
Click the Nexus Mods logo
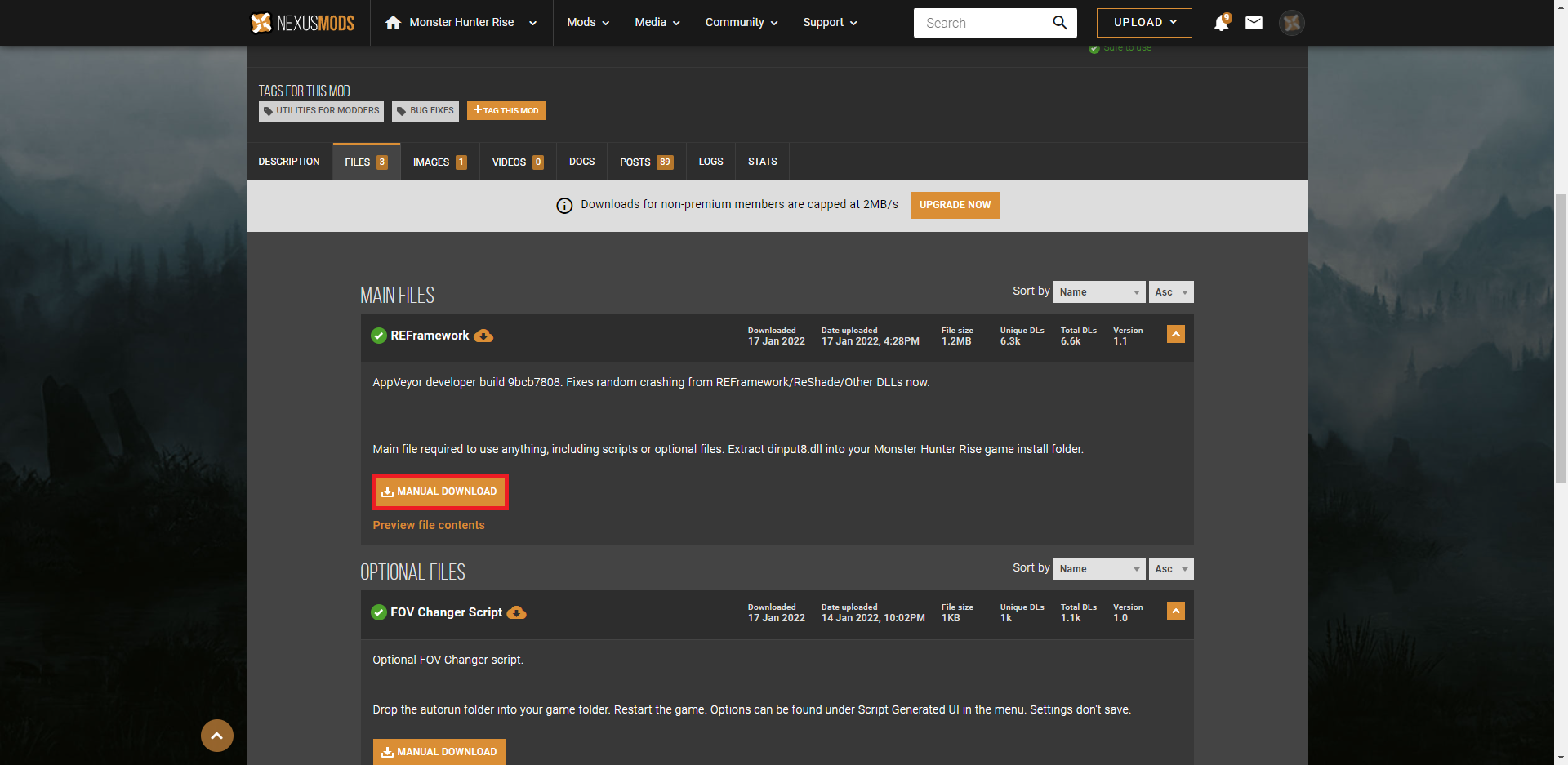click(302, 23)
